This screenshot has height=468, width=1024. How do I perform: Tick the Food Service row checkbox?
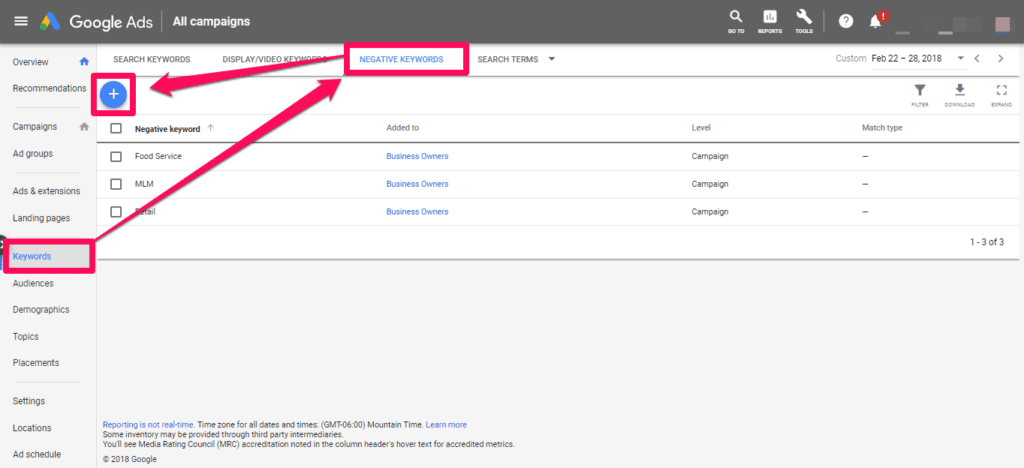click(116, 157)
